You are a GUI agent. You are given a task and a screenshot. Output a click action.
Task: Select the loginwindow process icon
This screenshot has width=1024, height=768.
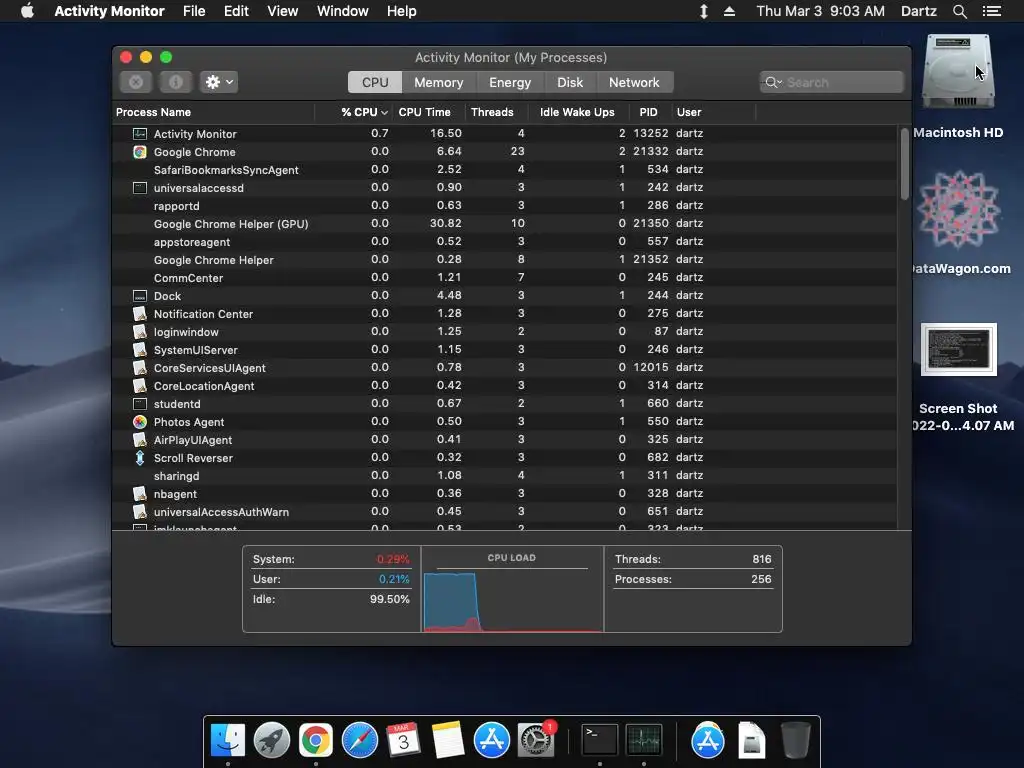(140, 332)
